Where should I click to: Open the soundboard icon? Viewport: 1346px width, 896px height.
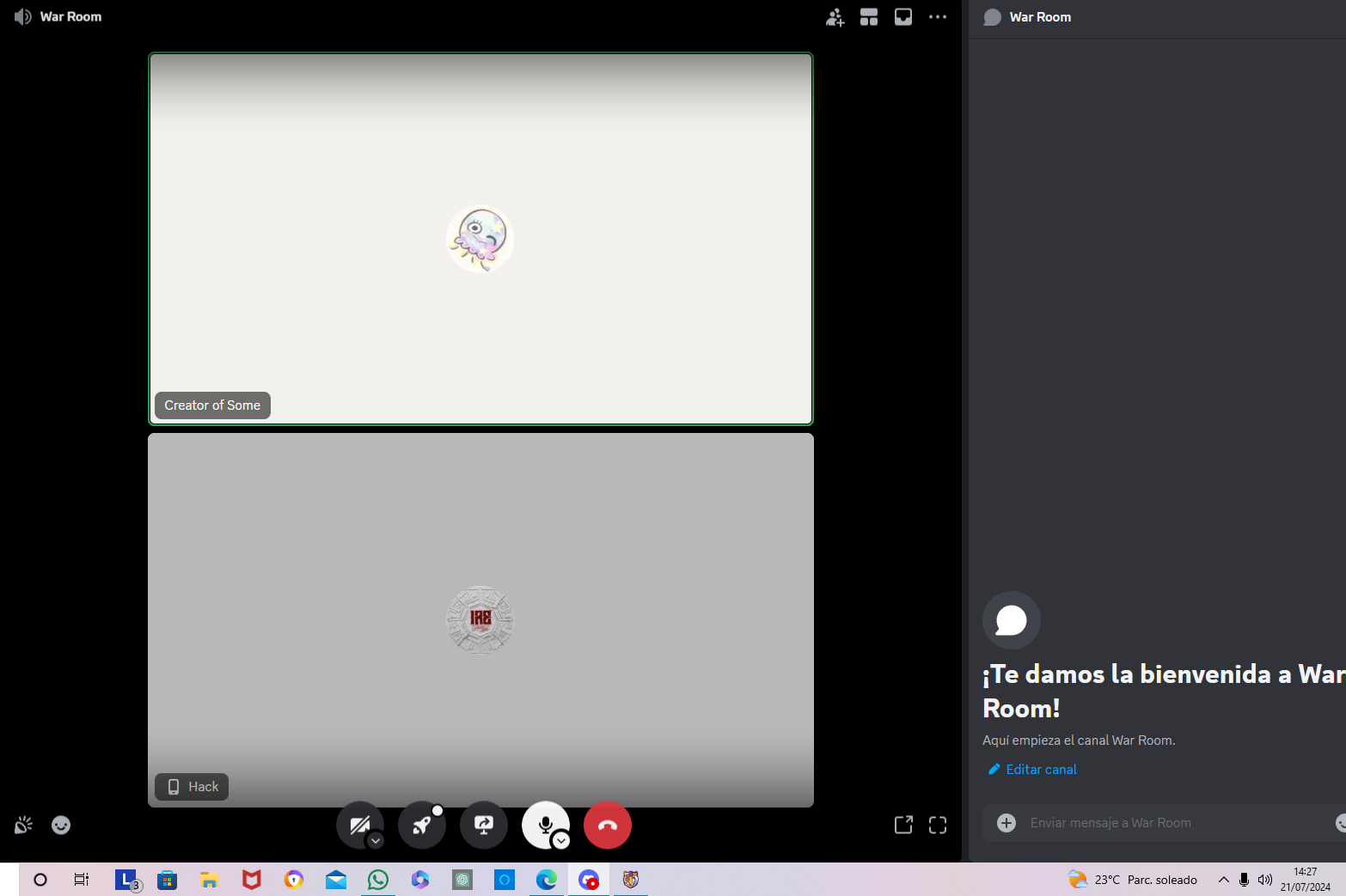point(23,826)
